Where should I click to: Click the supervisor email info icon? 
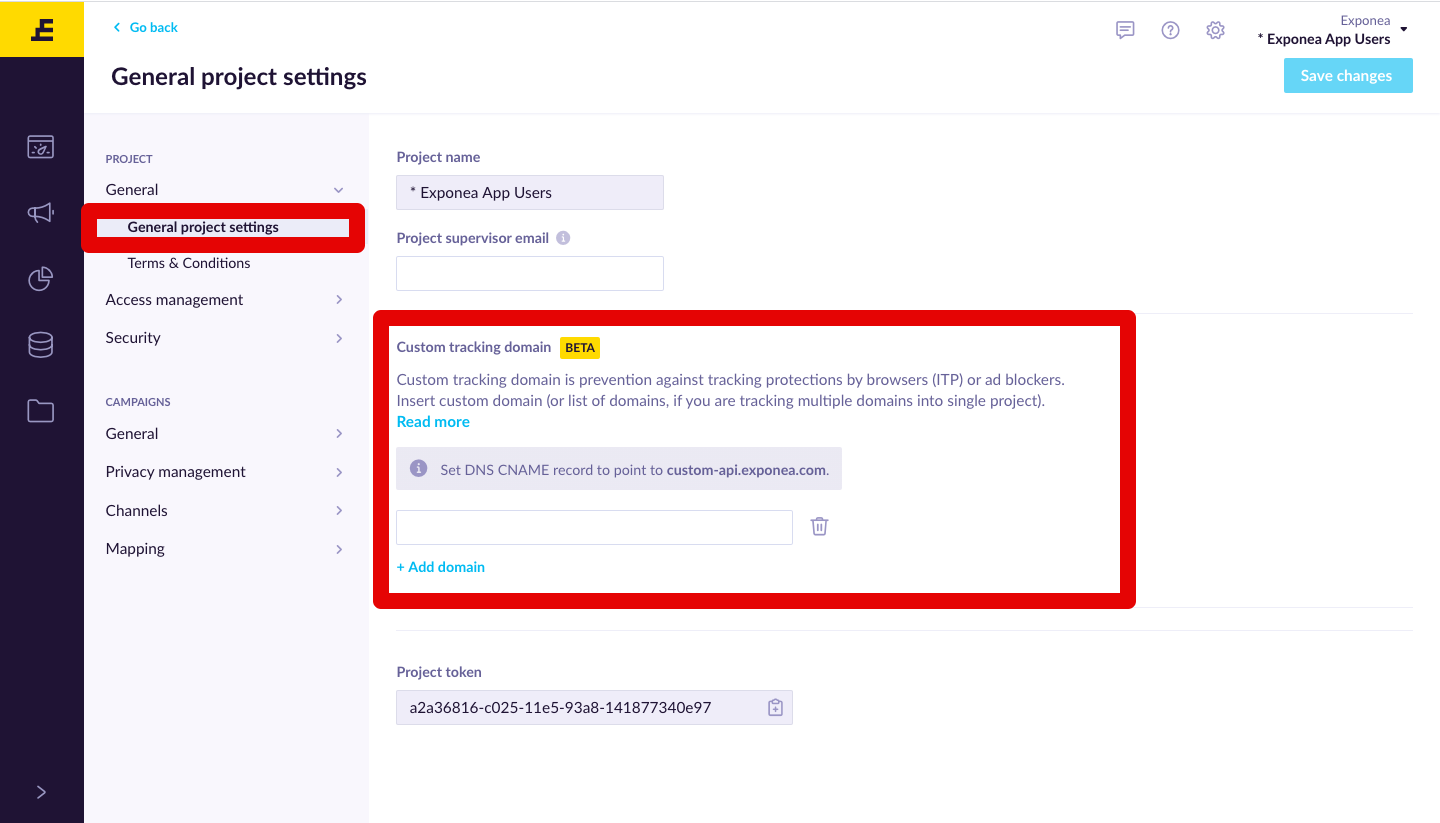tap(563, 238)
